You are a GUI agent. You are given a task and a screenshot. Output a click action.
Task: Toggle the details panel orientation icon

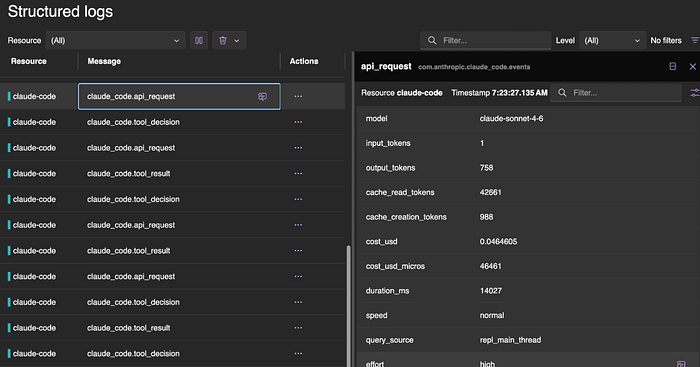click(672, 67)
